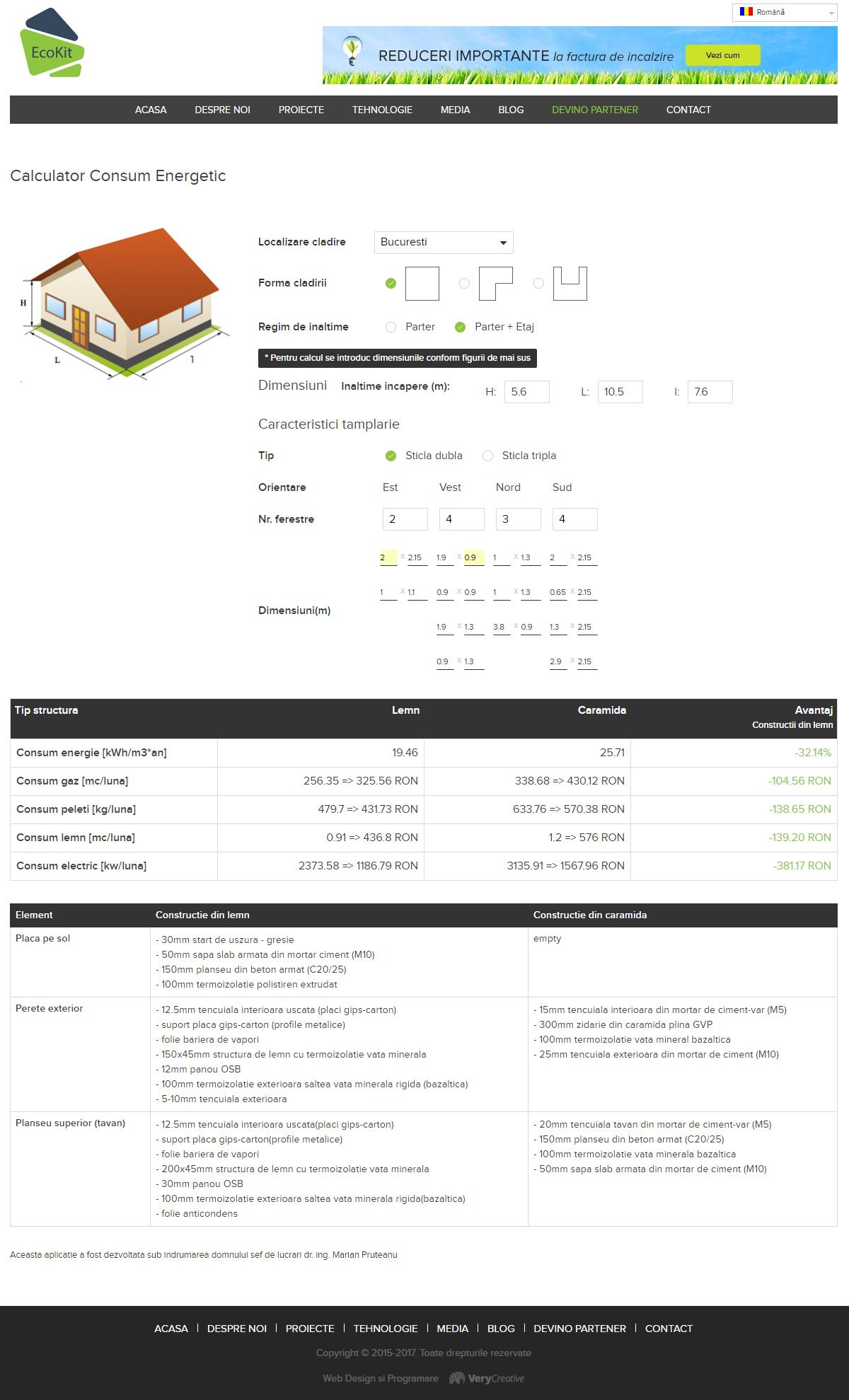The height and width of the screenshot is (1400, 849).
Task: Click the H height input field
Action: coord(526,392)
